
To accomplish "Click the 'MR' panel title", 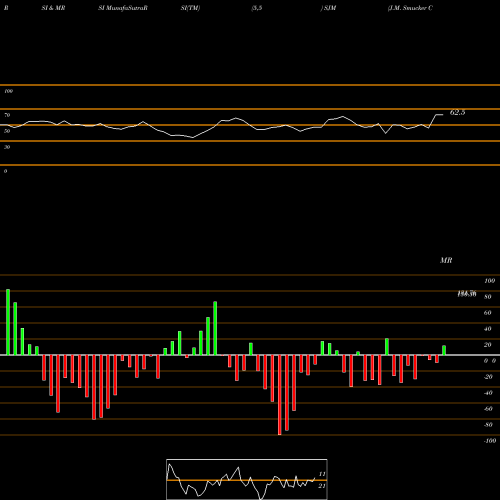I will [x=446, y=260].
